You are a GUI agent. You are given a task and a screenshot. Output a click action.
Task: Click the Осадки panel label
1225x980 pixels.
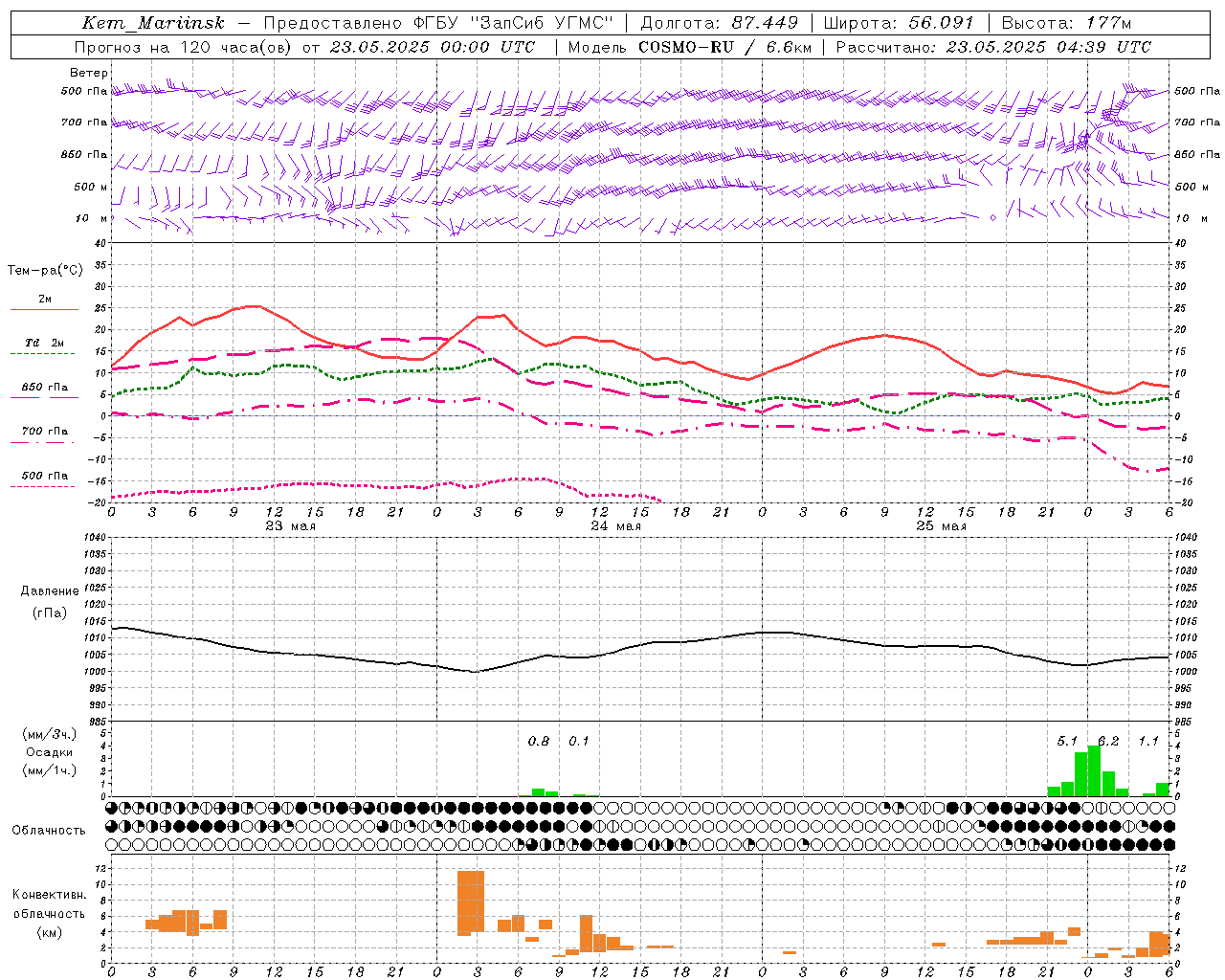[x=50, y=752]
